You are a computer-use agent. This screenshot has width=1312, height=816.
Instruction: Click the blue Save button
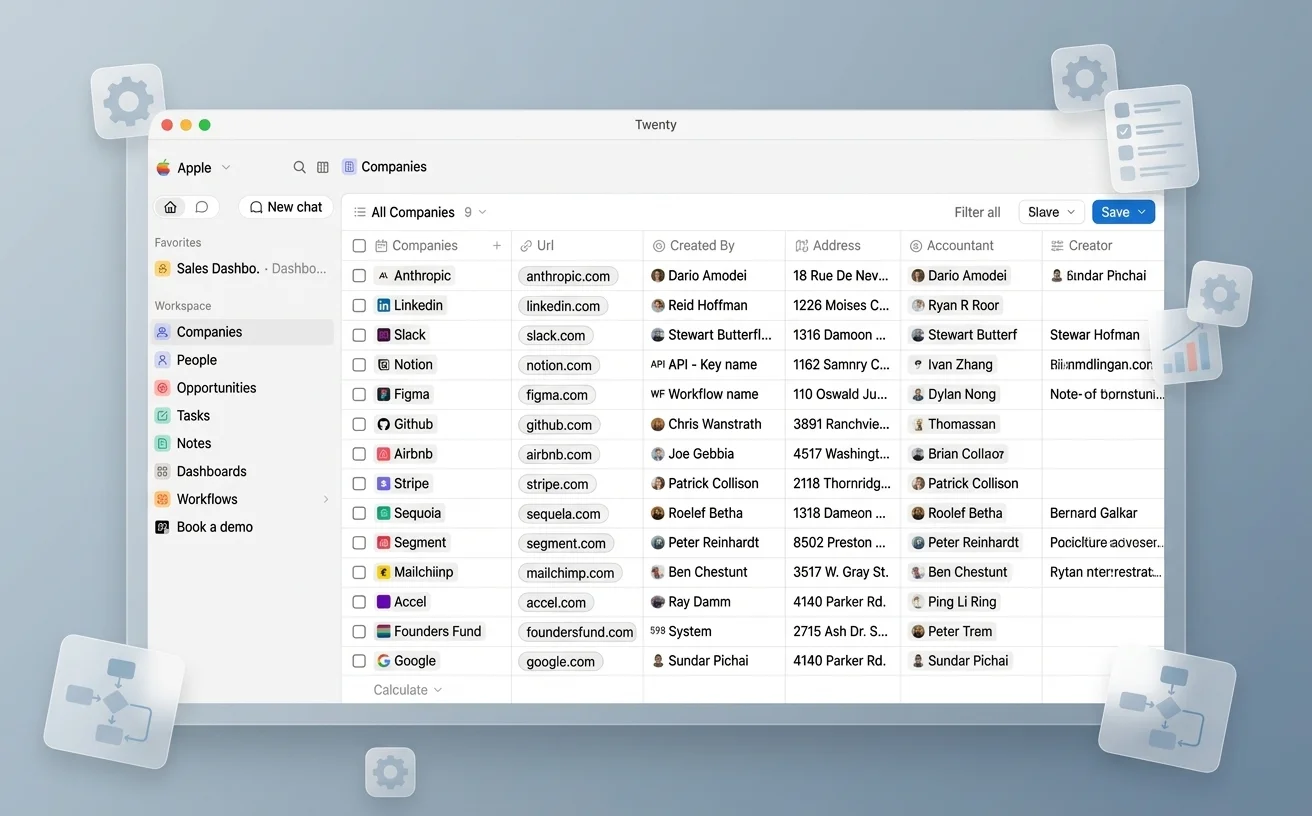coord(1123,212)
